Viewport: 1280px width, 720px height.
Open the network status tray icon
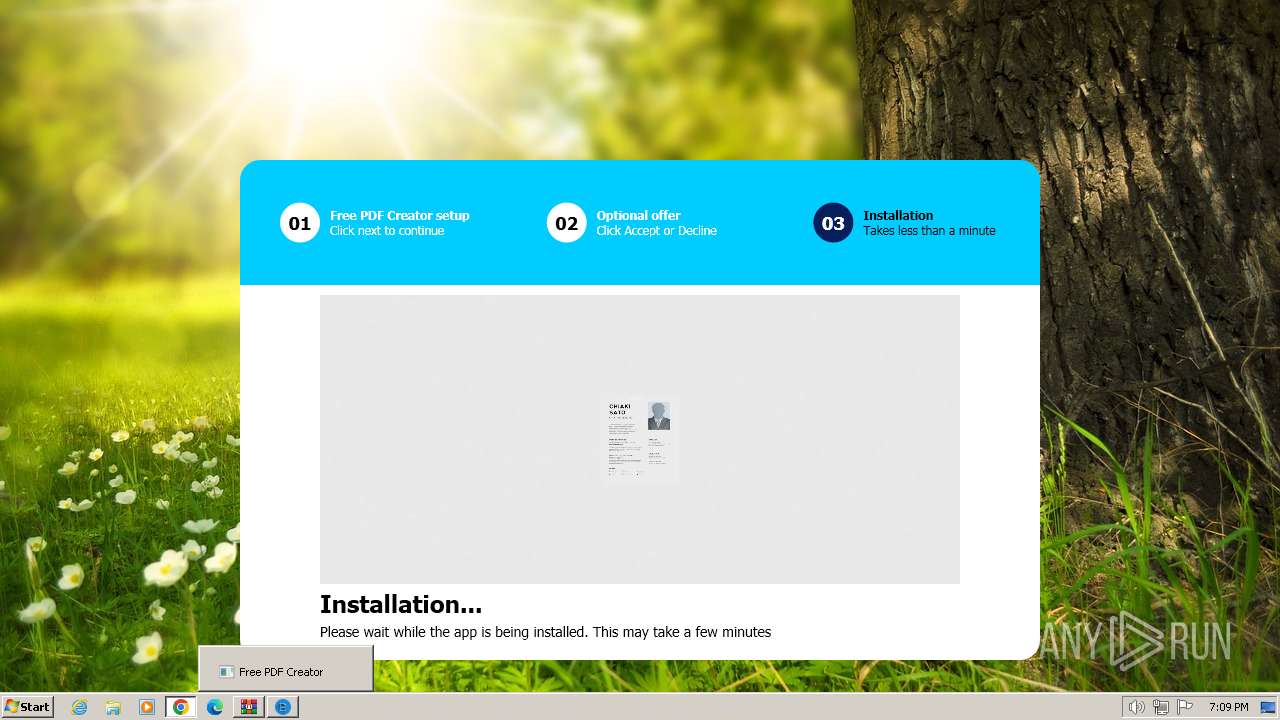[x=1161, y=707]
